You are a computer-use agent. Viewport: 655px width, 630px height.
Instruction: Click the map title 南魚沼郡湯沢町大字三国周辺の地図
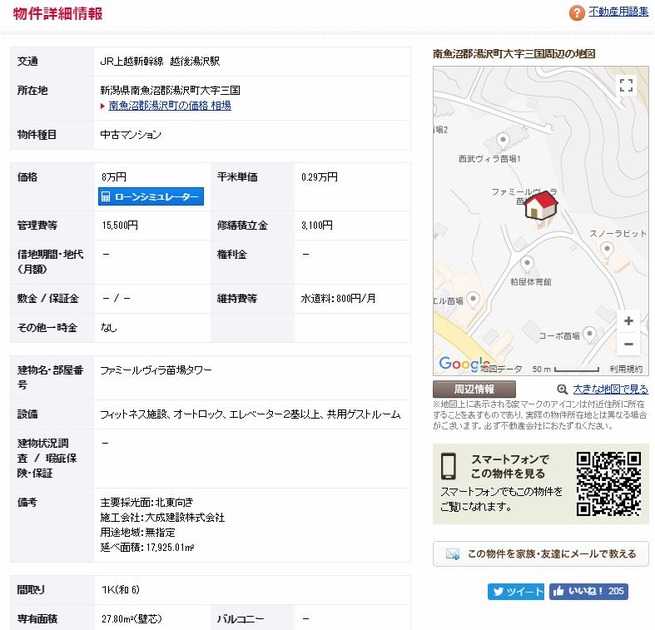point(514,53)
